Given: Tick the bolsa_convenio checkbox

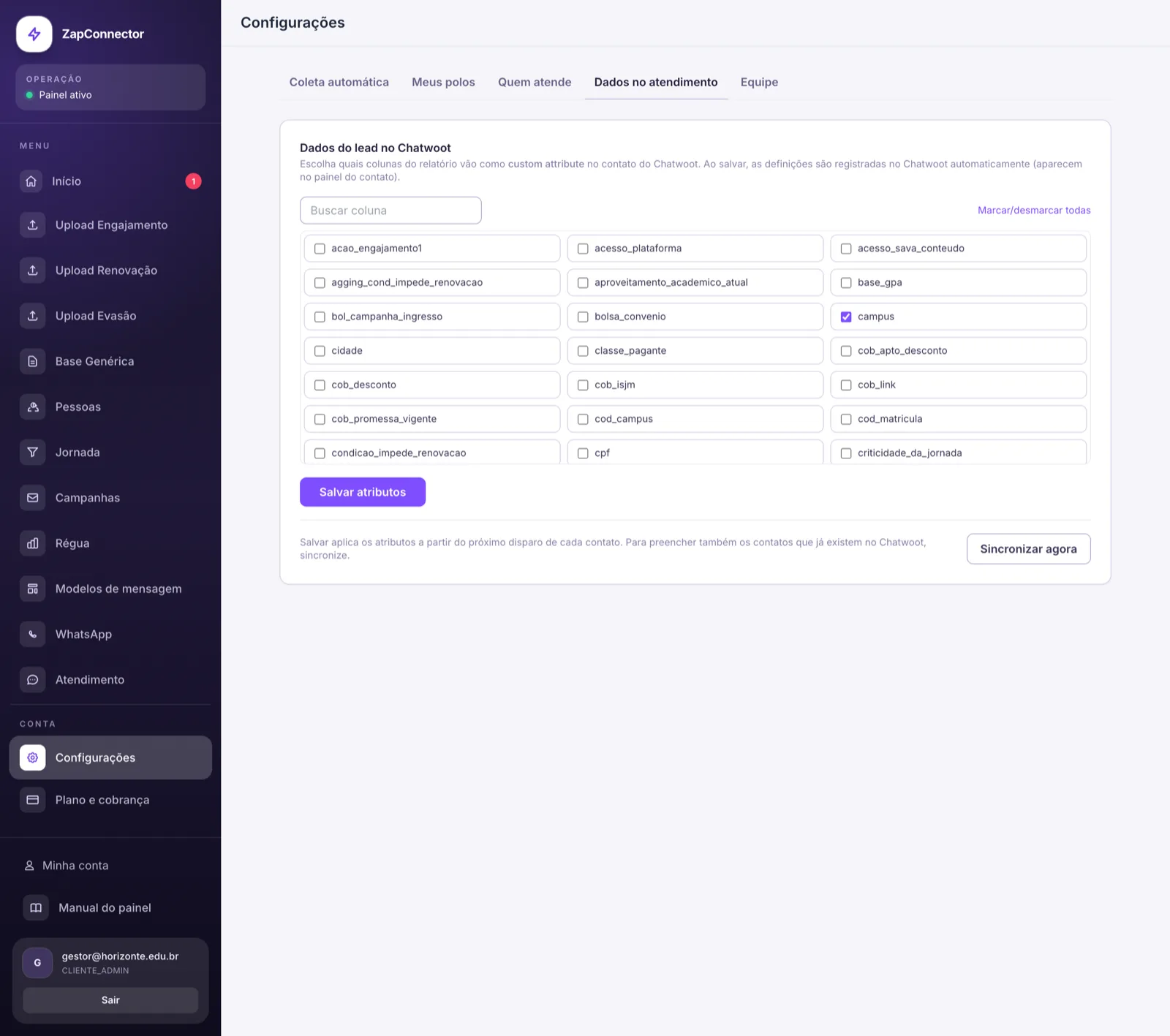Looking at the screenshot, I should (x=583, y=317).
